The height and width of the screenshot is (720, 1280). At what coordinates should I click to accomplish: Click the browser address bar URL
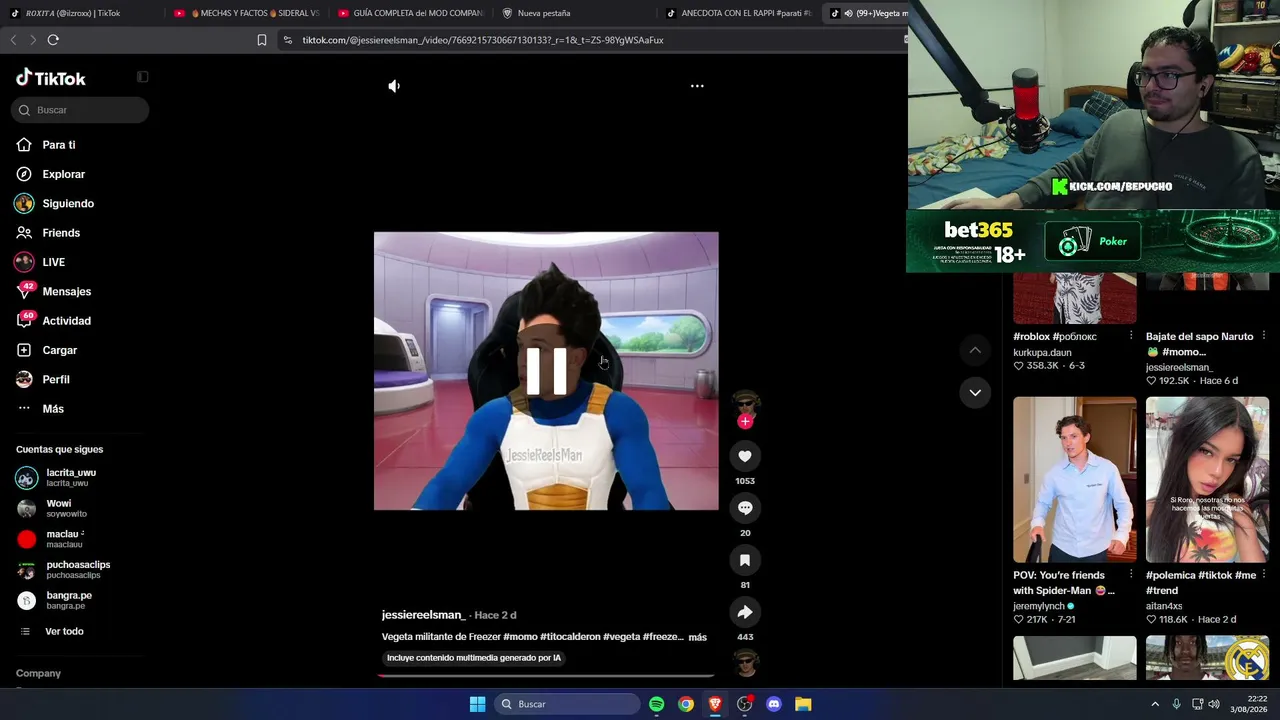tap(483, 40)
